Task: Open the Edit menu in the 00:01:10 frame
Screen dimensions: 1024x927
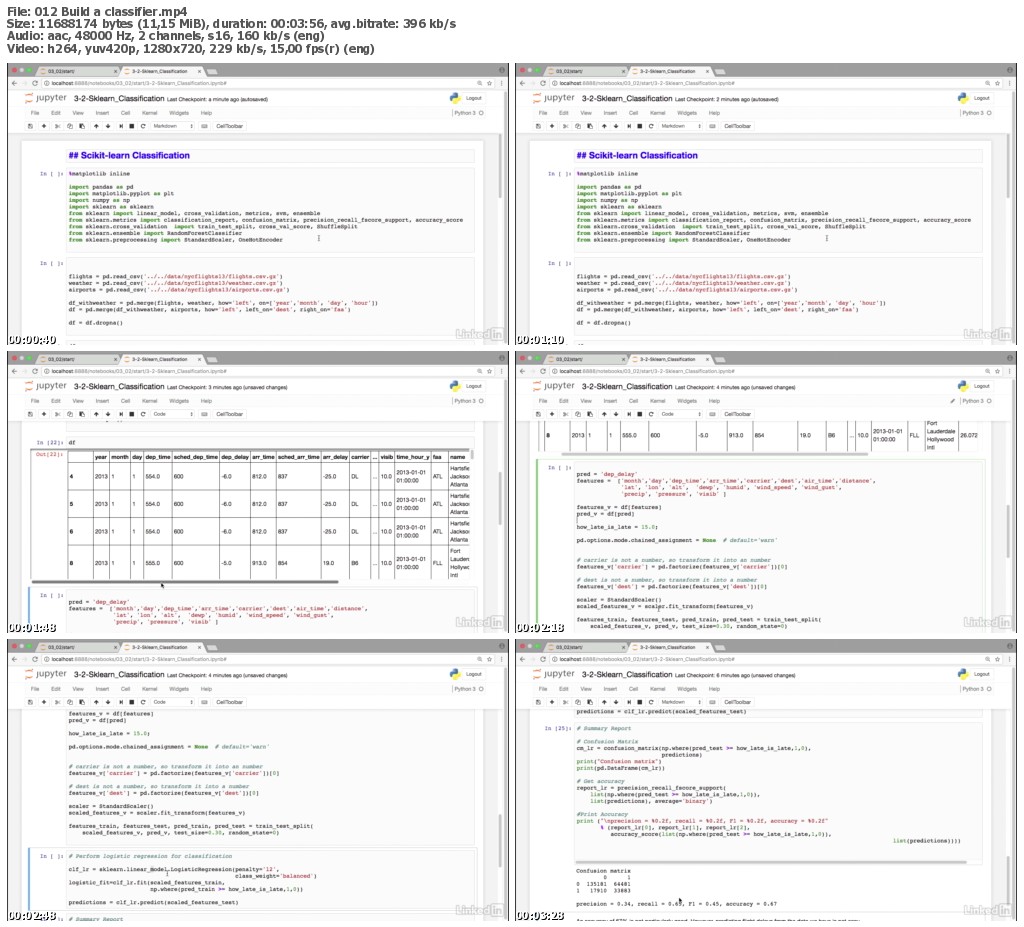Action: tap(564, 113)
